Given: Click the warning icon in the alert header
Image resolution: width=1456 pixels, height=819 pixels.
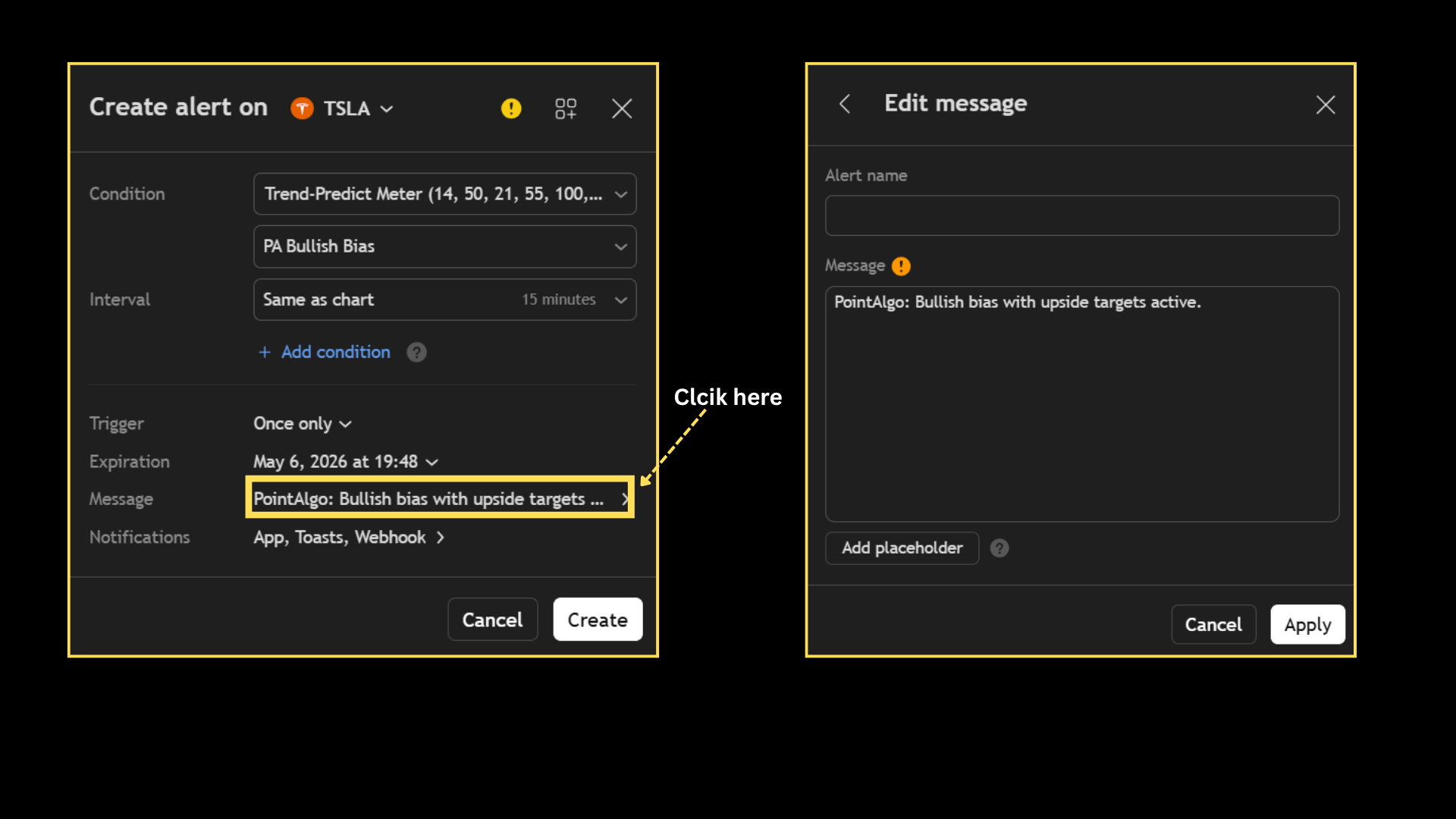Looking at the screenshot, I should (511, 108).
